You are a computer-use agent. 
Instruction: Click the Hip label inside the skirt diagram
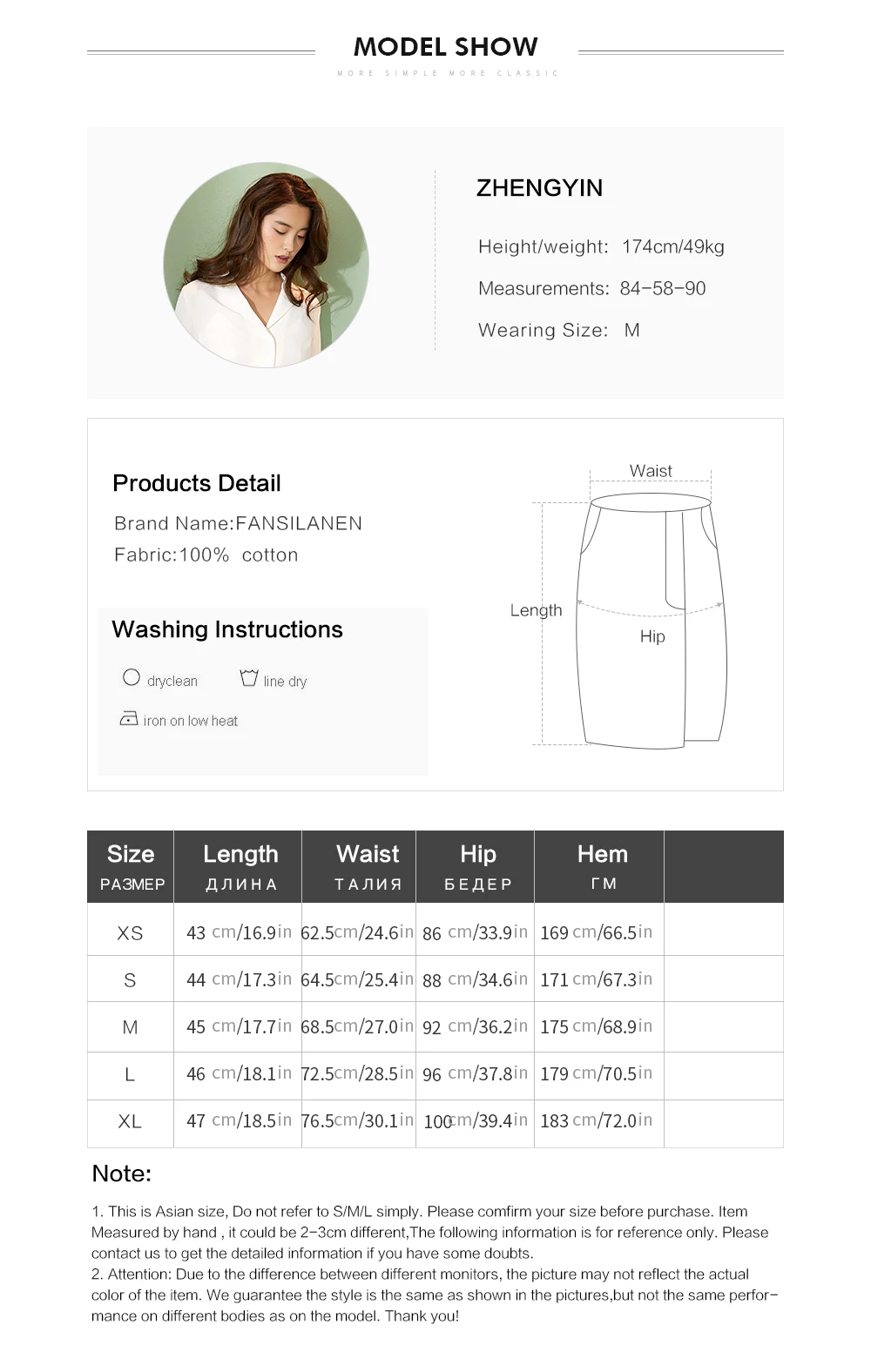652,636
